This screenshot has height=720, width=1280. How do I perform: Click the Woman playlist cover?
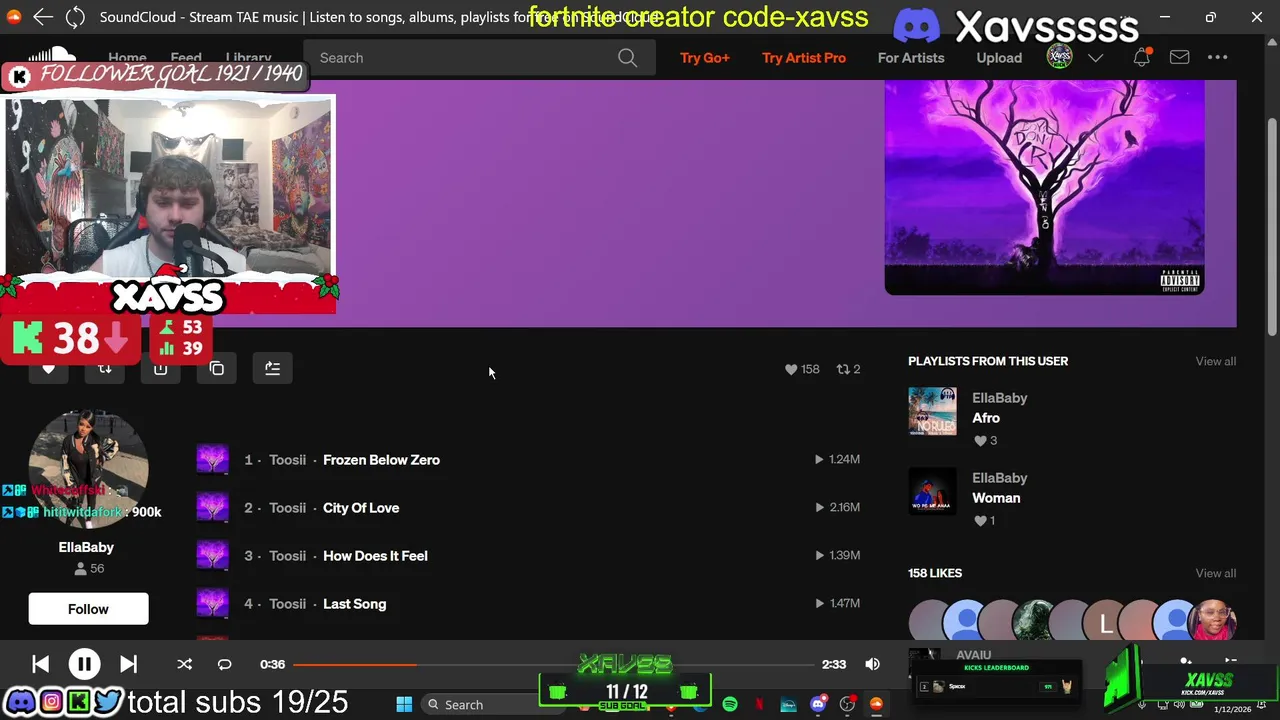pyautogui.click(x=932, y=492)
